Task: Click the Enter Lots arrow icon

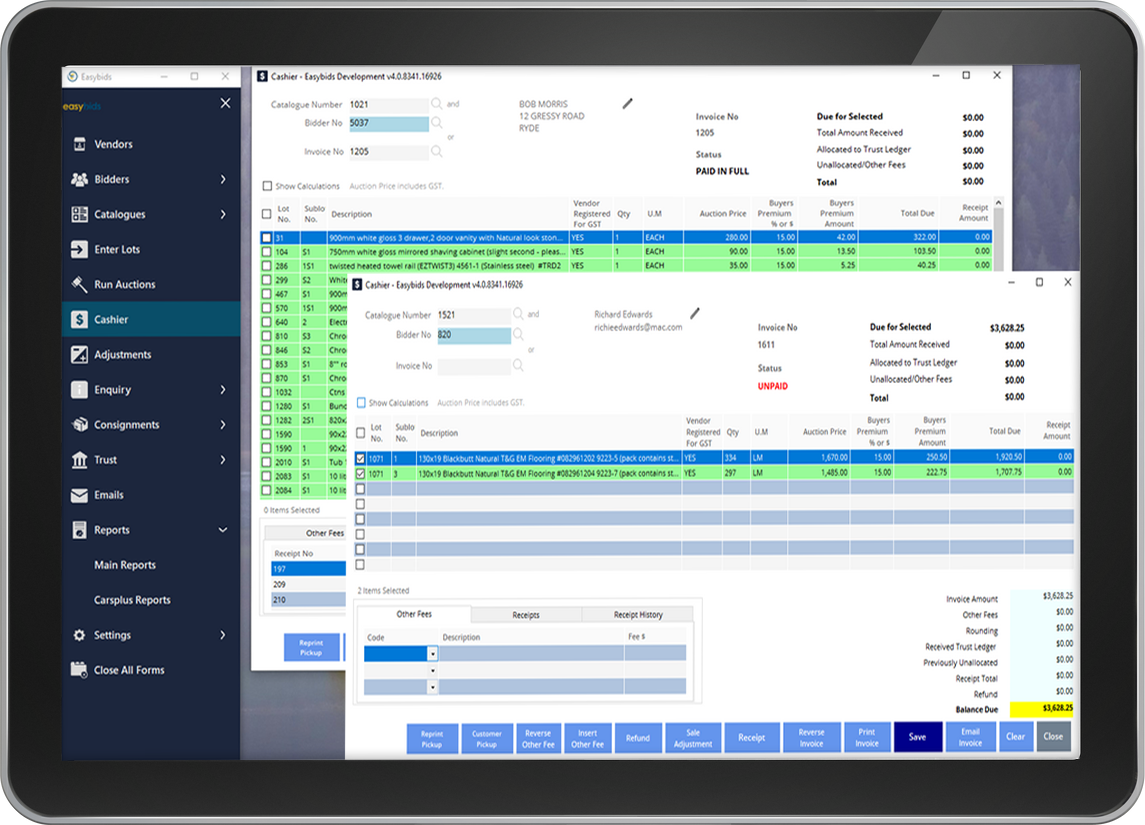Action: coord(80,249)
